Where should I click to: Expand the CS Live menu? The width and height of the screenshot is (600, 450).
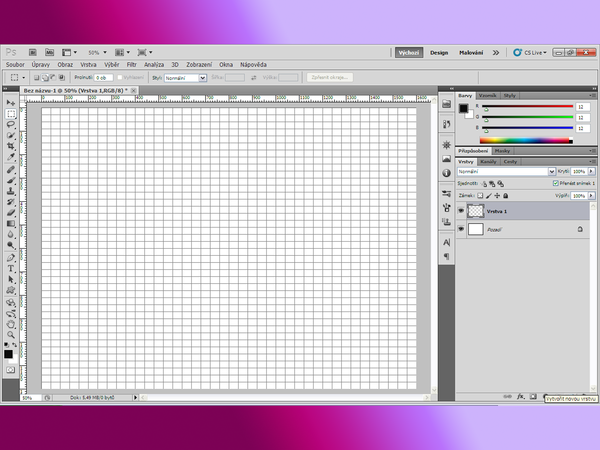tap(530, 52)
